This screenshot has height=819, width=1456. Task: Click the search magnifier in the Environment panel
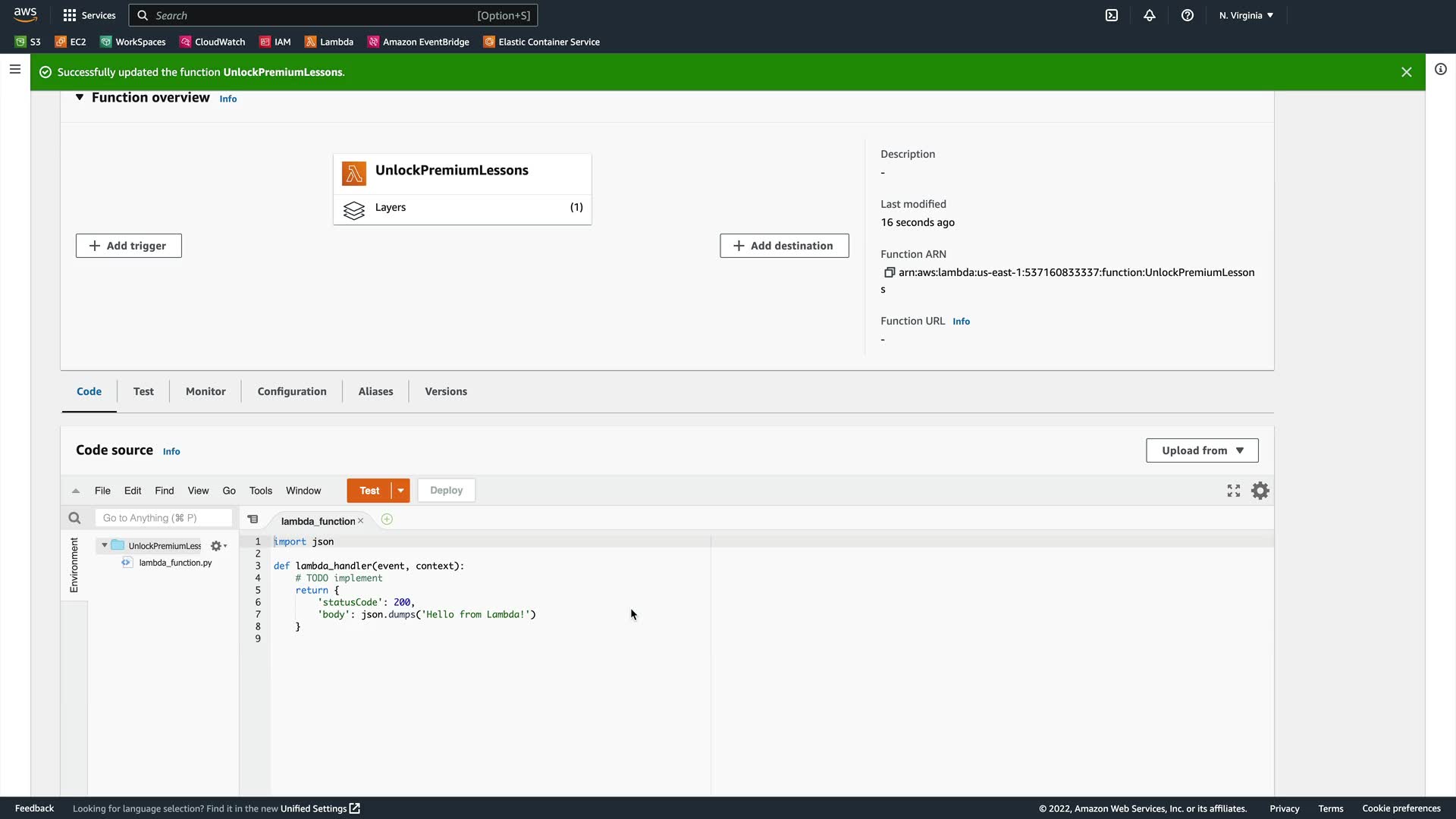pyautogui.click(x=74, y=518)
